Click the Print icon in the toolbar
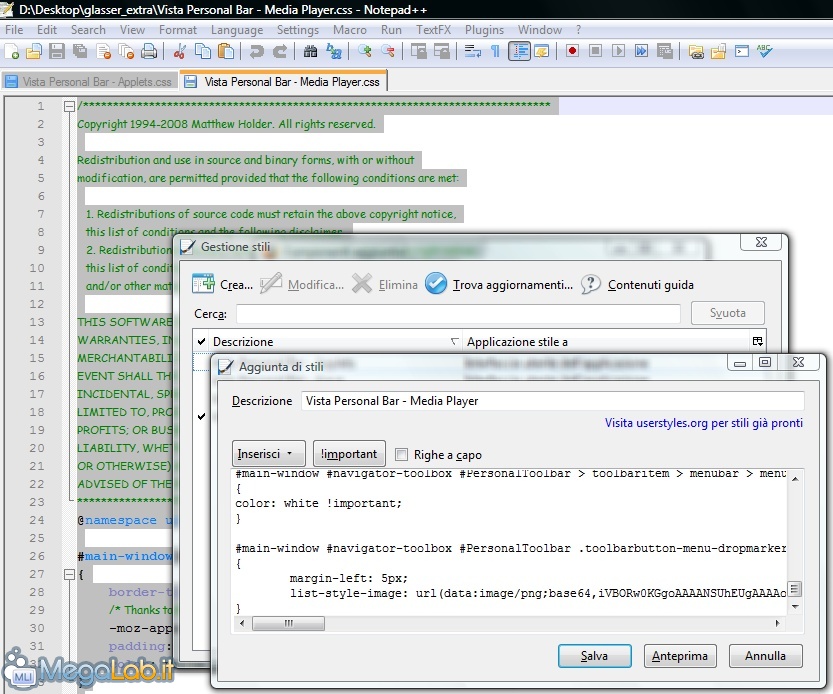The image size is (833, 694). click(x=149, y=51)
